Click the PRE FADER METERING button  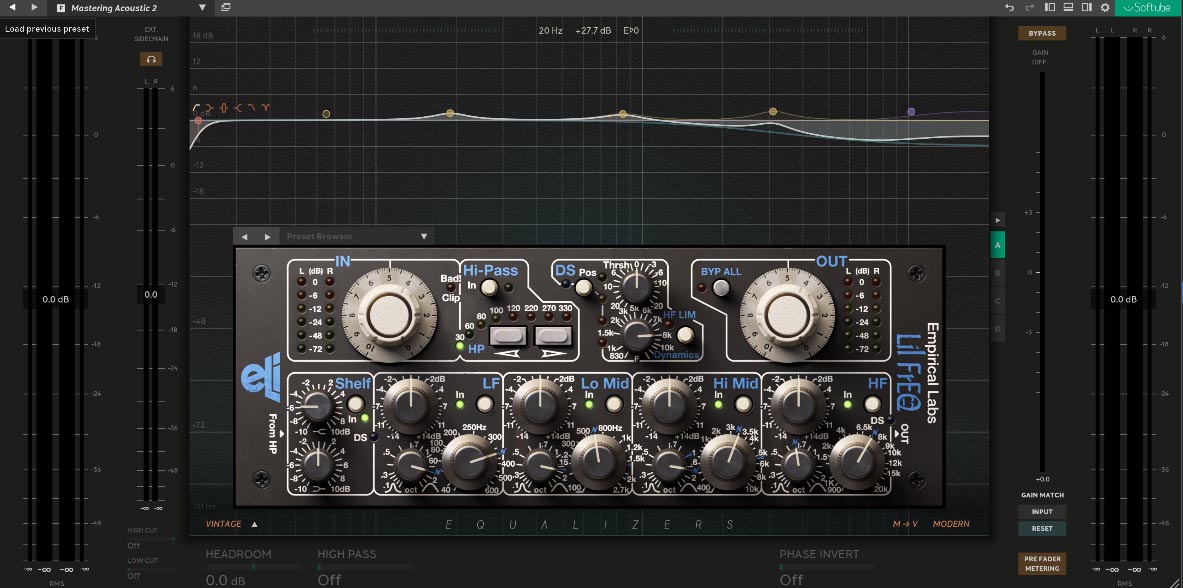pos(1041,563)
